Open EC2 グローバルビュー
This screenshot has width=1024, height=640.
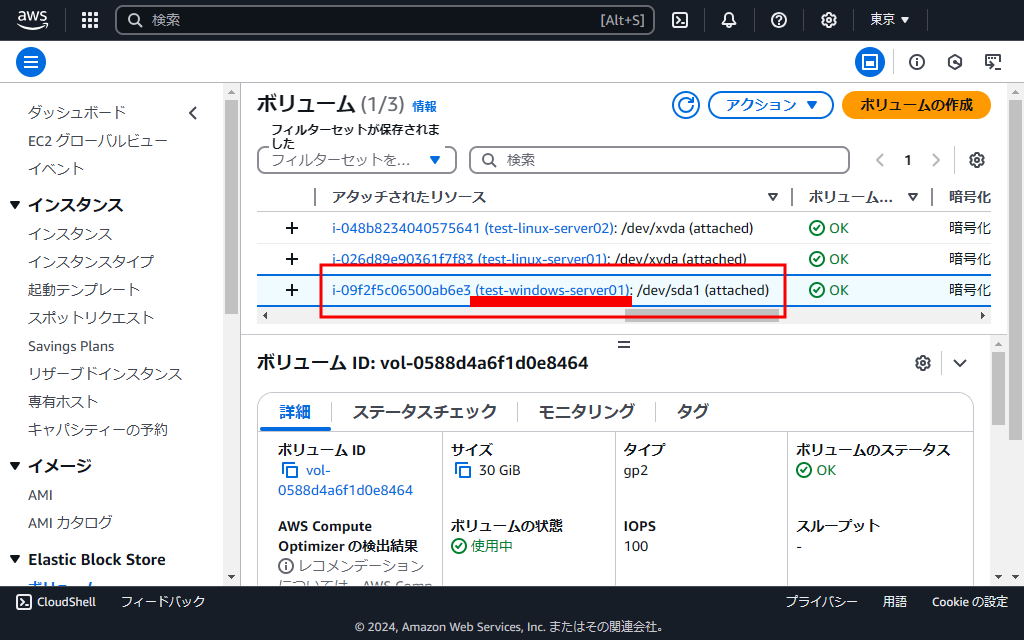pos(98,140)
